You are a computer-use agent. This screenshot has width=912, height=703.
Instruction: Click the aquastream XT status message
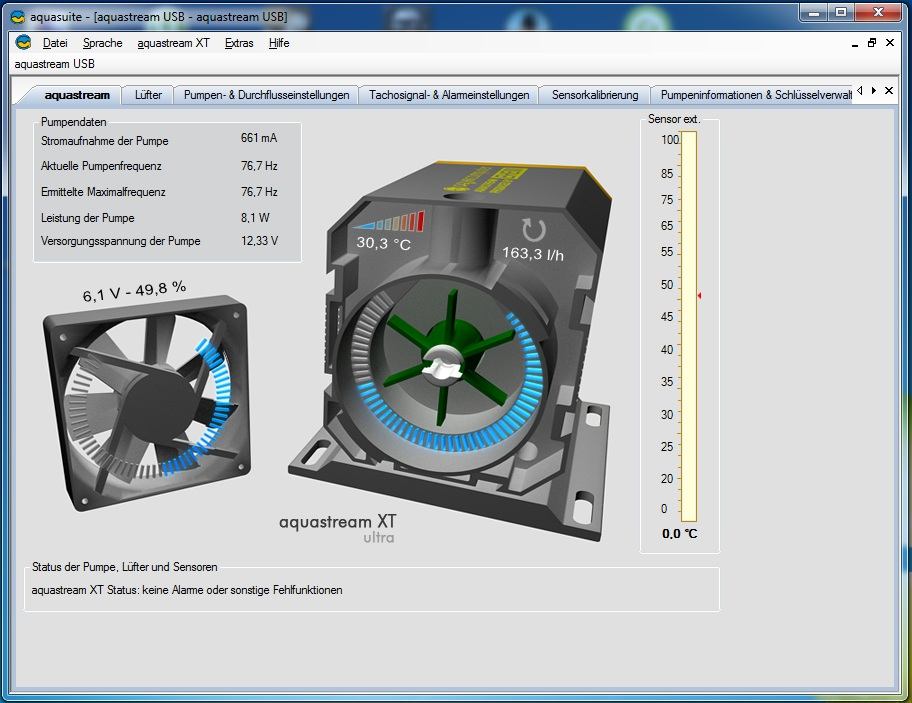click(x=187, y=590)
